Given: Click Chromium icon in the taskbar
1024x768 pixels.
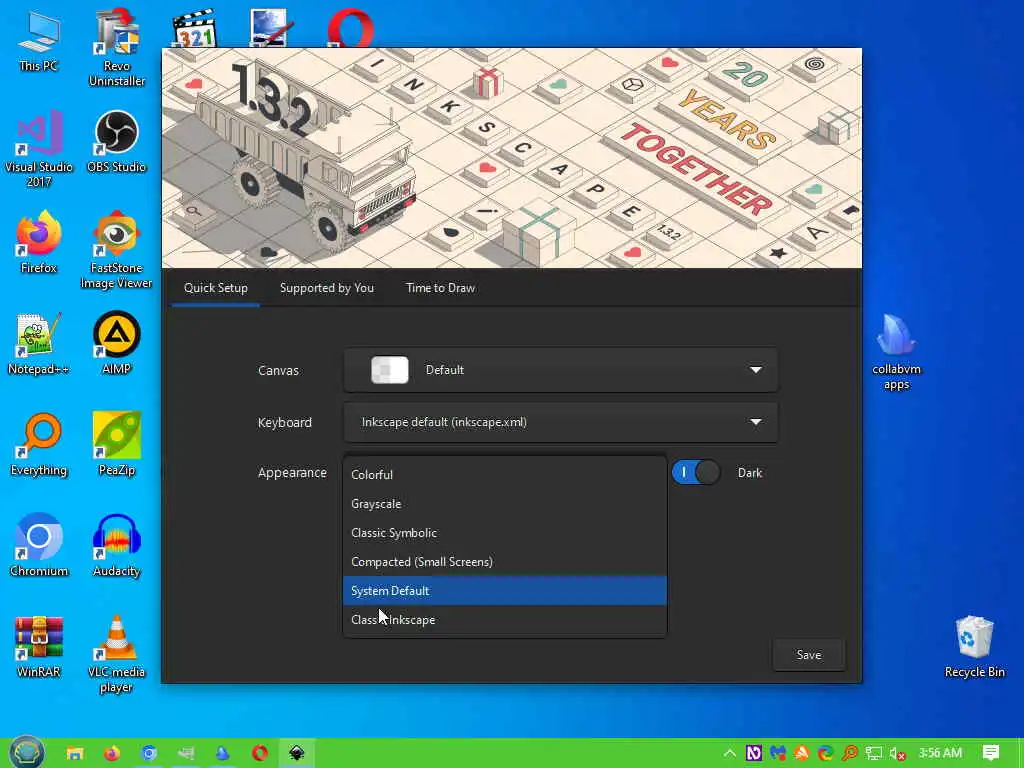Looking at the screenshot, I should pos(149,754).
